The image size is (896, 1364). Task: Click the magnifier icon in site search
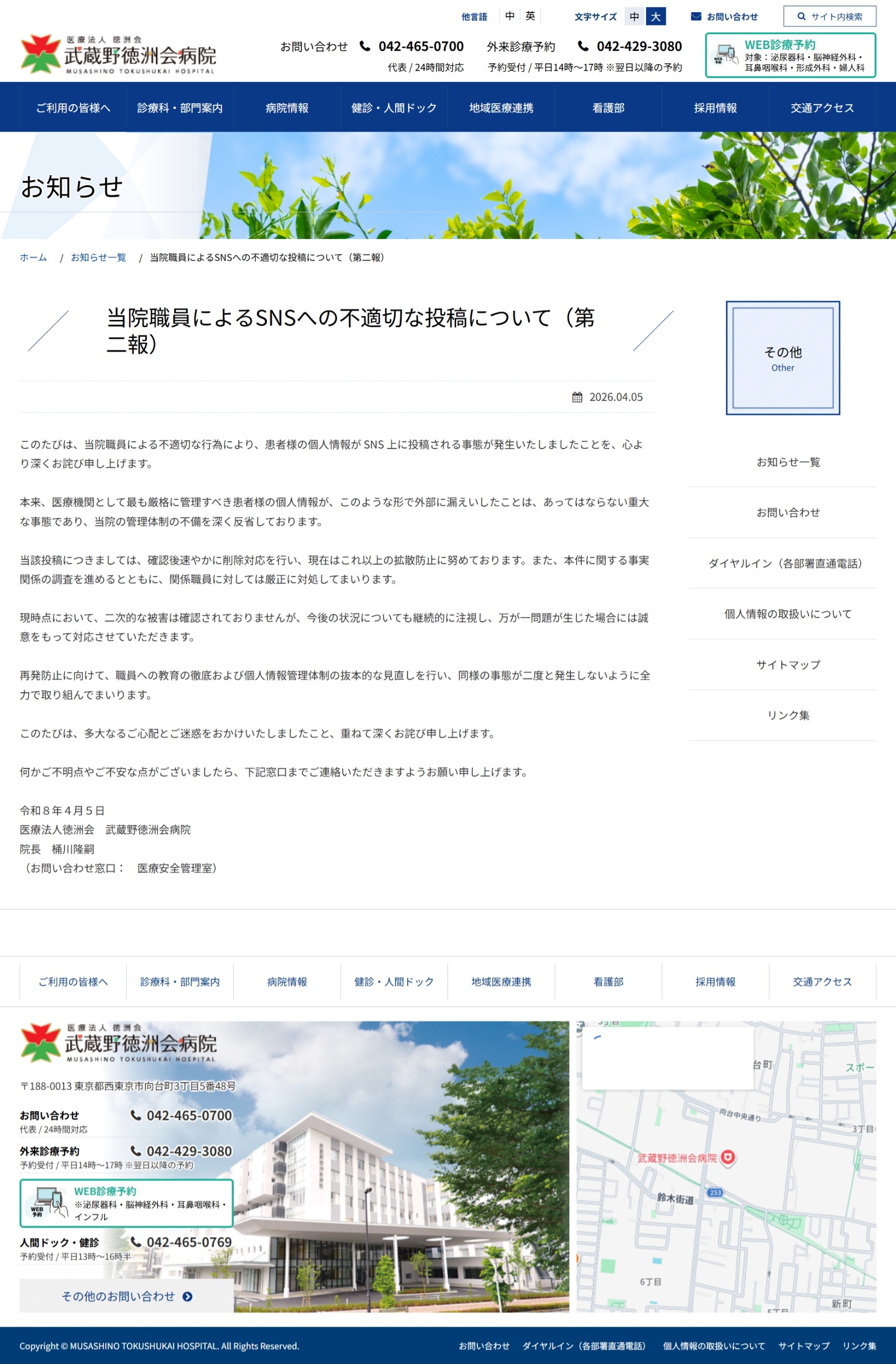tap(802, 17)
